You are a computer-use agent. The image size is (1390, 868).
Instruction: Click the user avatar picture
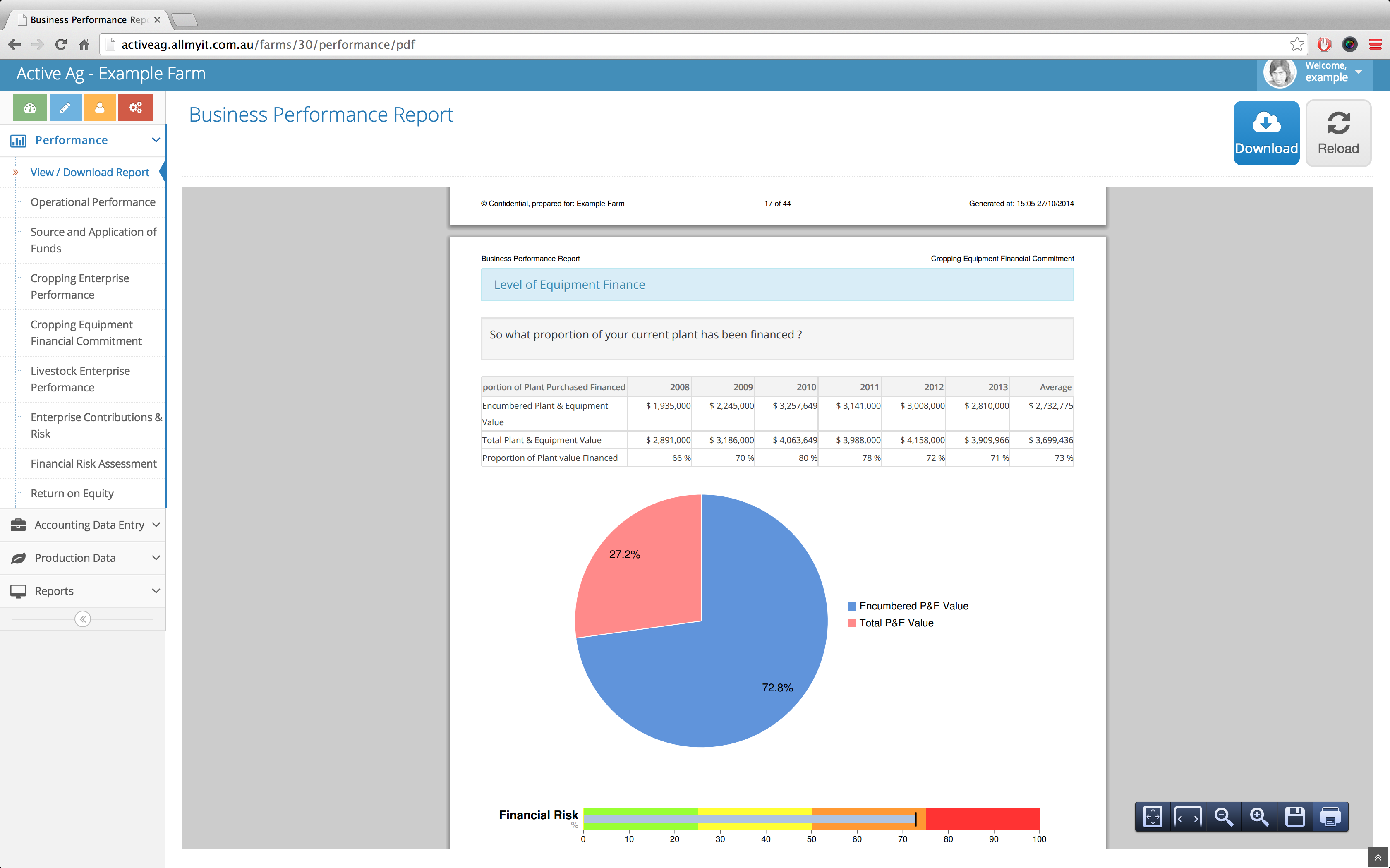(x=1279, y=73)
